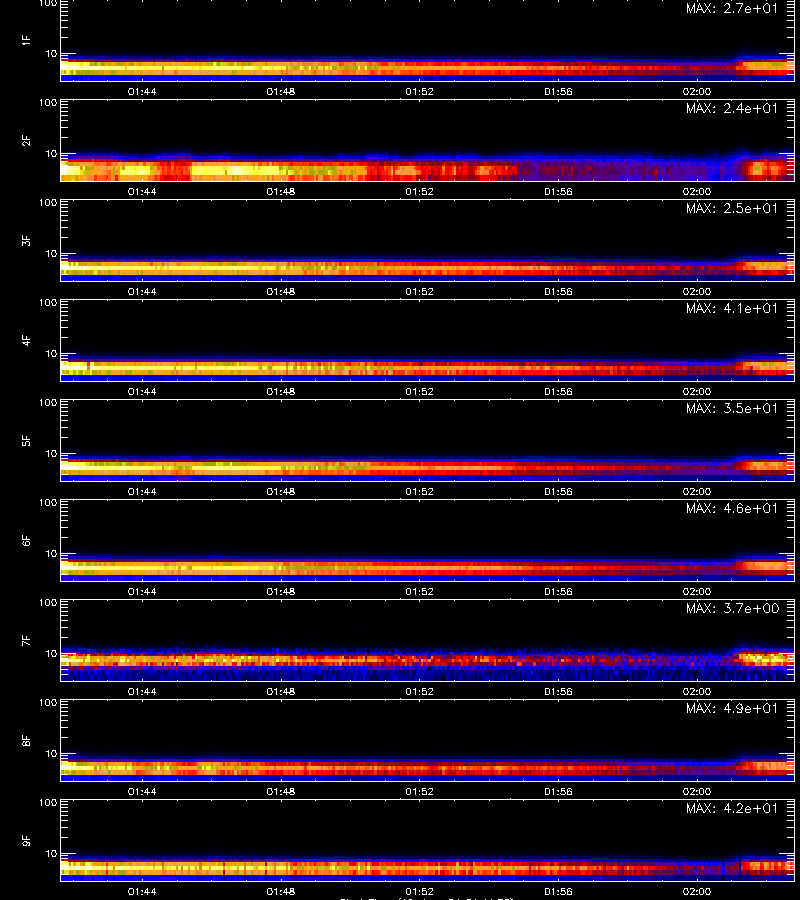Screen dimensions: 800x900
Task: Click 02:00 on the 4F time axis
Action: [697, 391]
